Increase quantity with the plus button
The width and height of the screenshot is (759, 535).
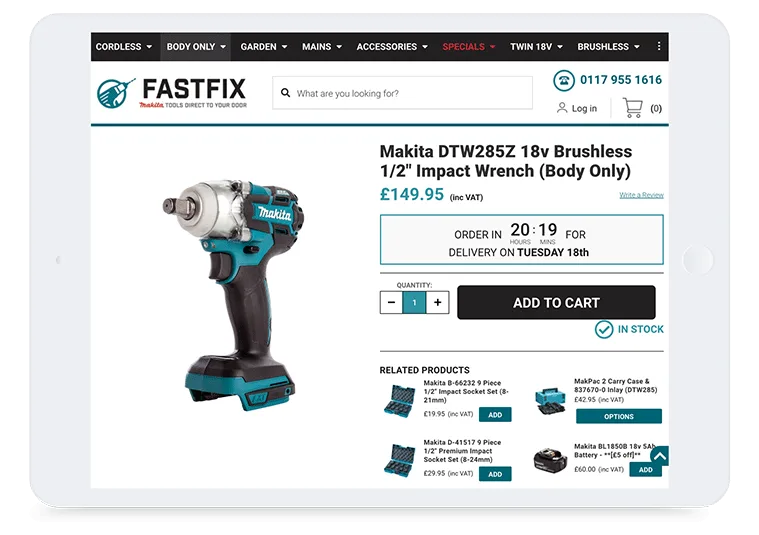tap(438, 303)
